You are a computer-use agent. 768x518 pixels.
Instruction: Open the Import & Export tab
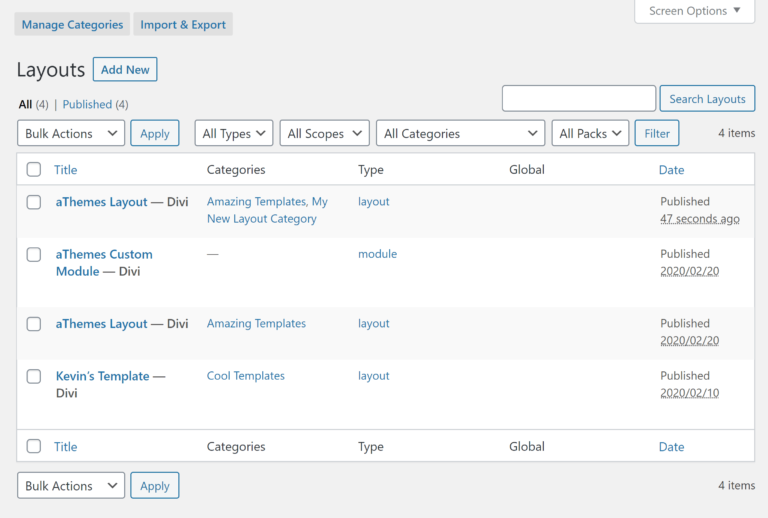(183, 25)
